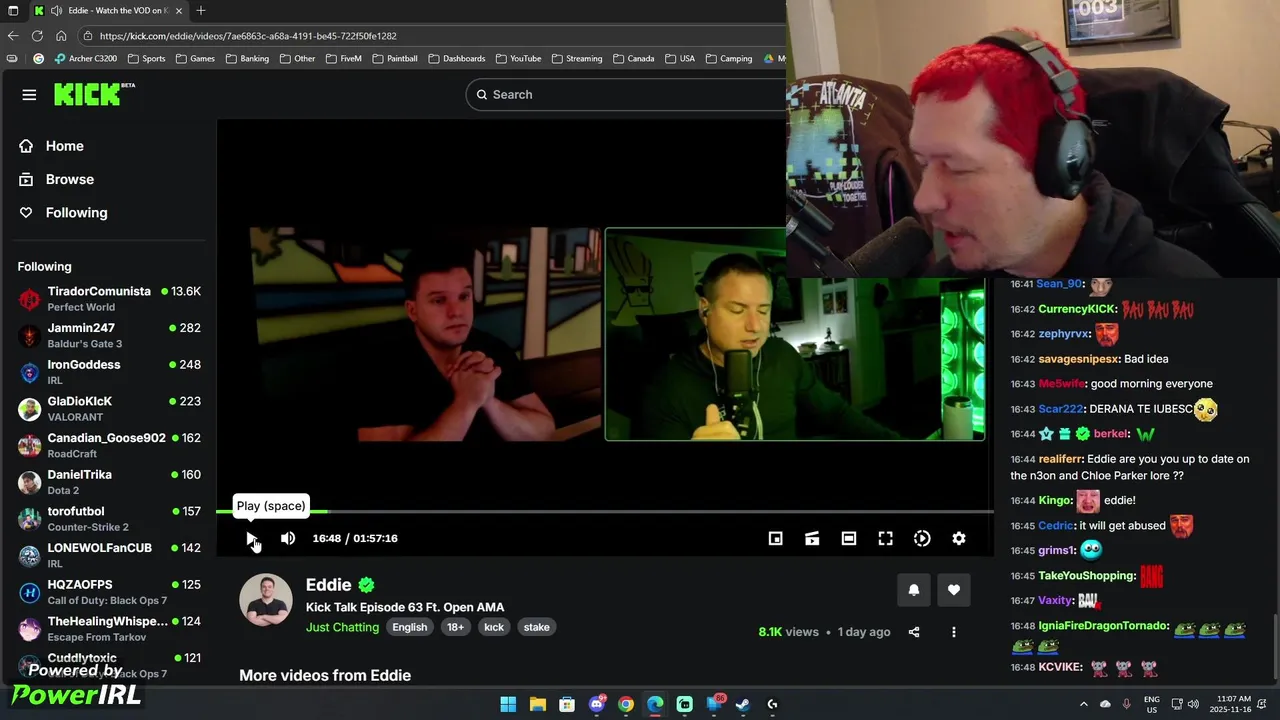Go back in the browser
The height and width of the screenshot is (720, 1280).
13,36
